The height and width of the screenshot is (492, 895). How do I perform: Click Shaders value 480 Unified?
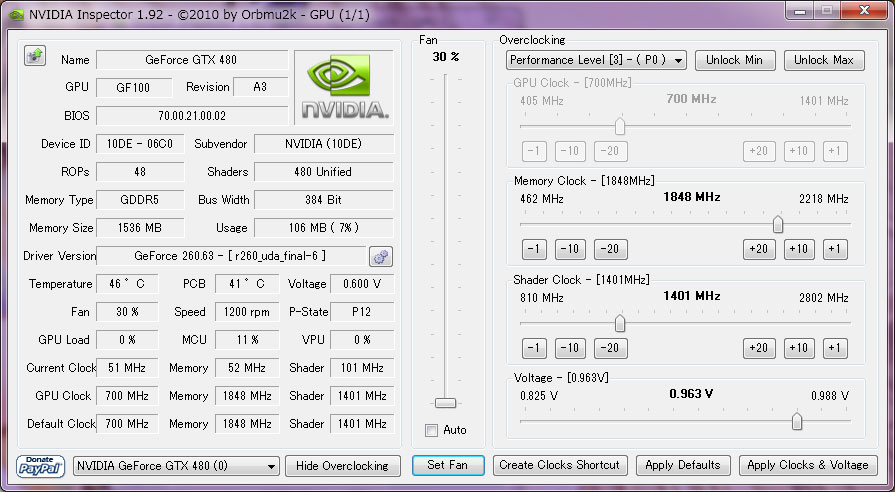324,172
